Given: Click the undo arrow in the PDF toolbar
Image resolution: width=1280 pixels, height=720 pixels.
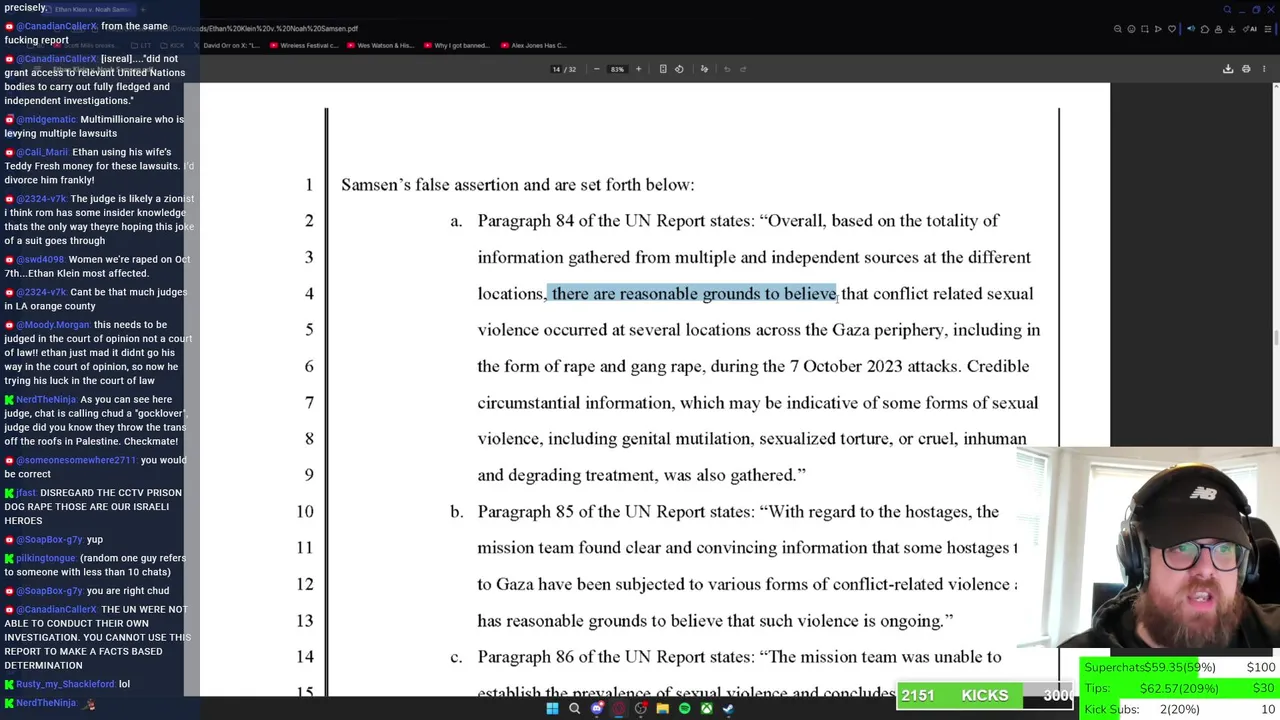Looking at the screenshot, I should (x=727, y=69).
